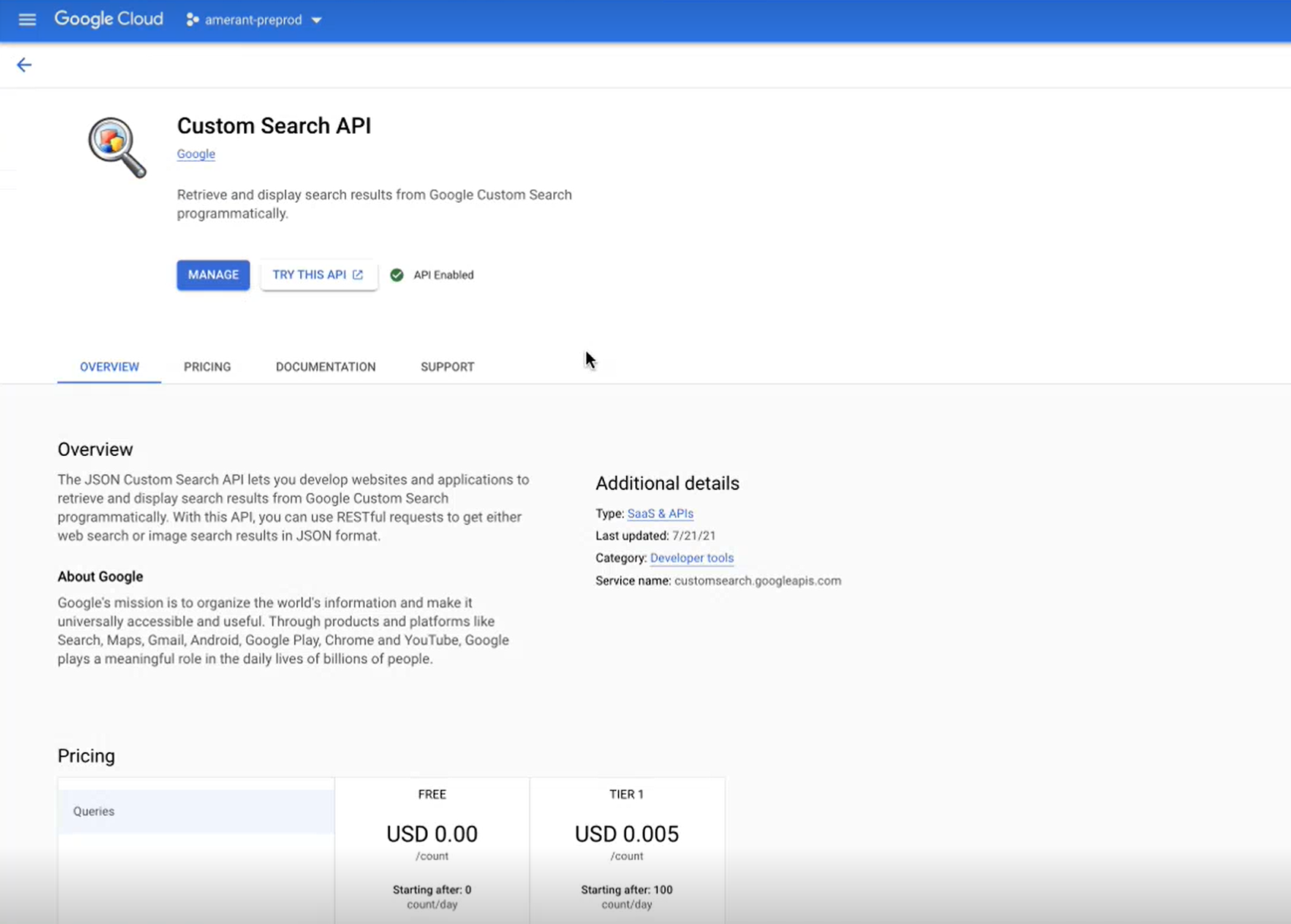Open the hamburger navigation menu

(x=27, y=20)
